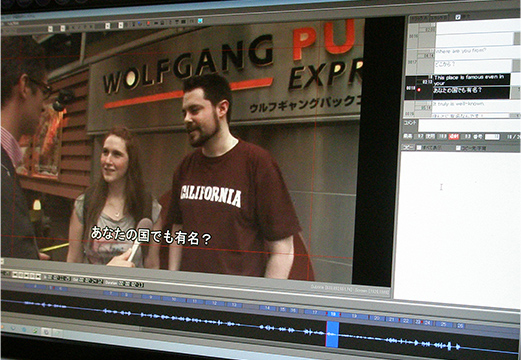Open the second white dropdown in the top toolbar
The image size is (521, 360).
(63, 28)
